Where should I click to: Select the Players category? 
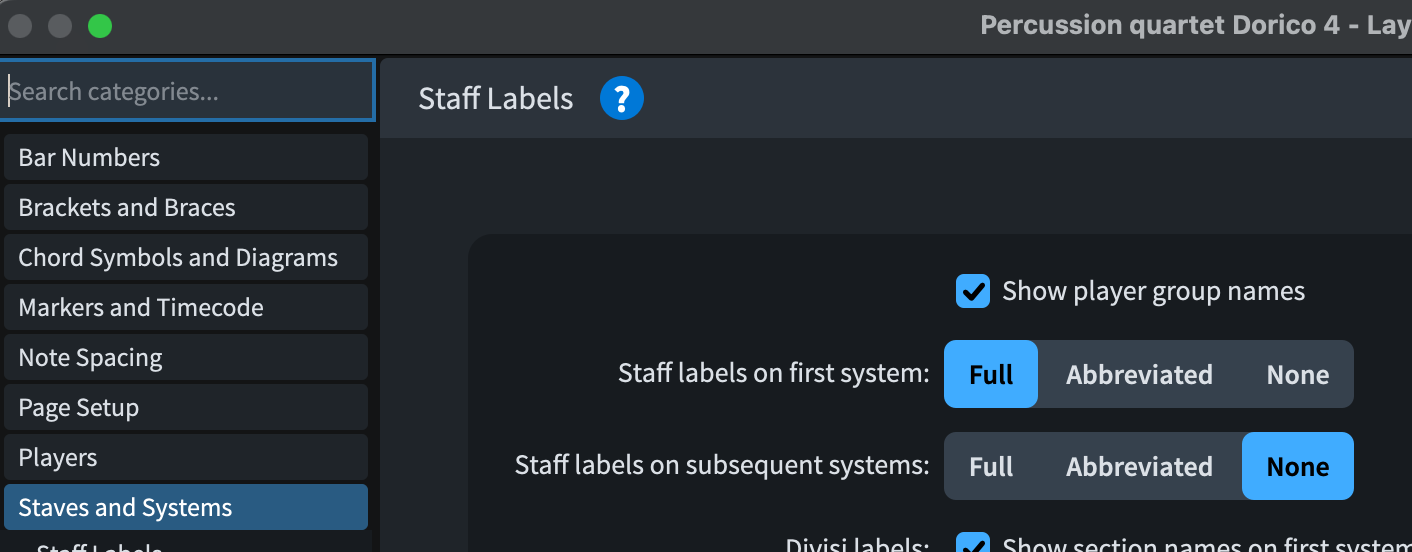tap(186, 458)
